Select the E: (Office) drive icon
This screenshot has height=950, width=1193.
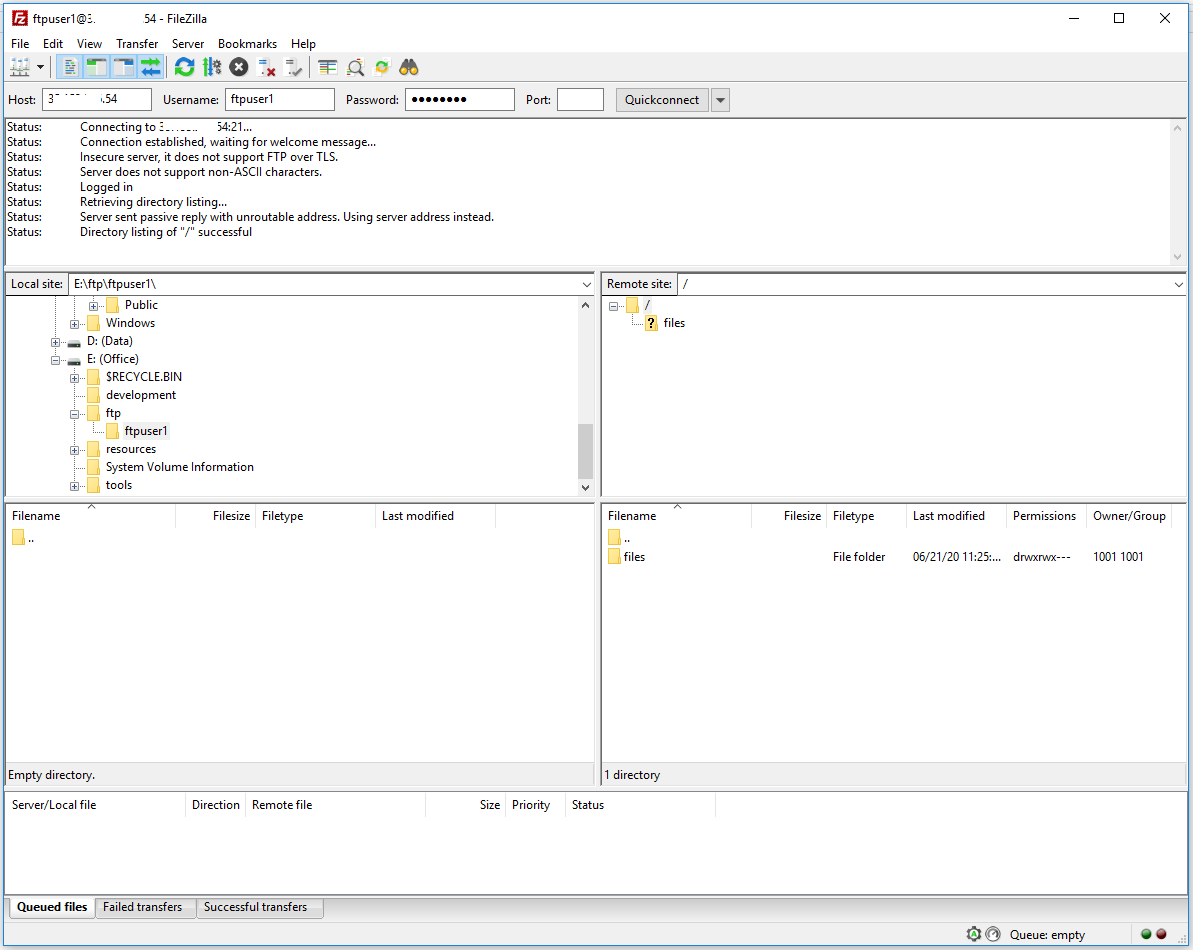(x=74, y=360)
